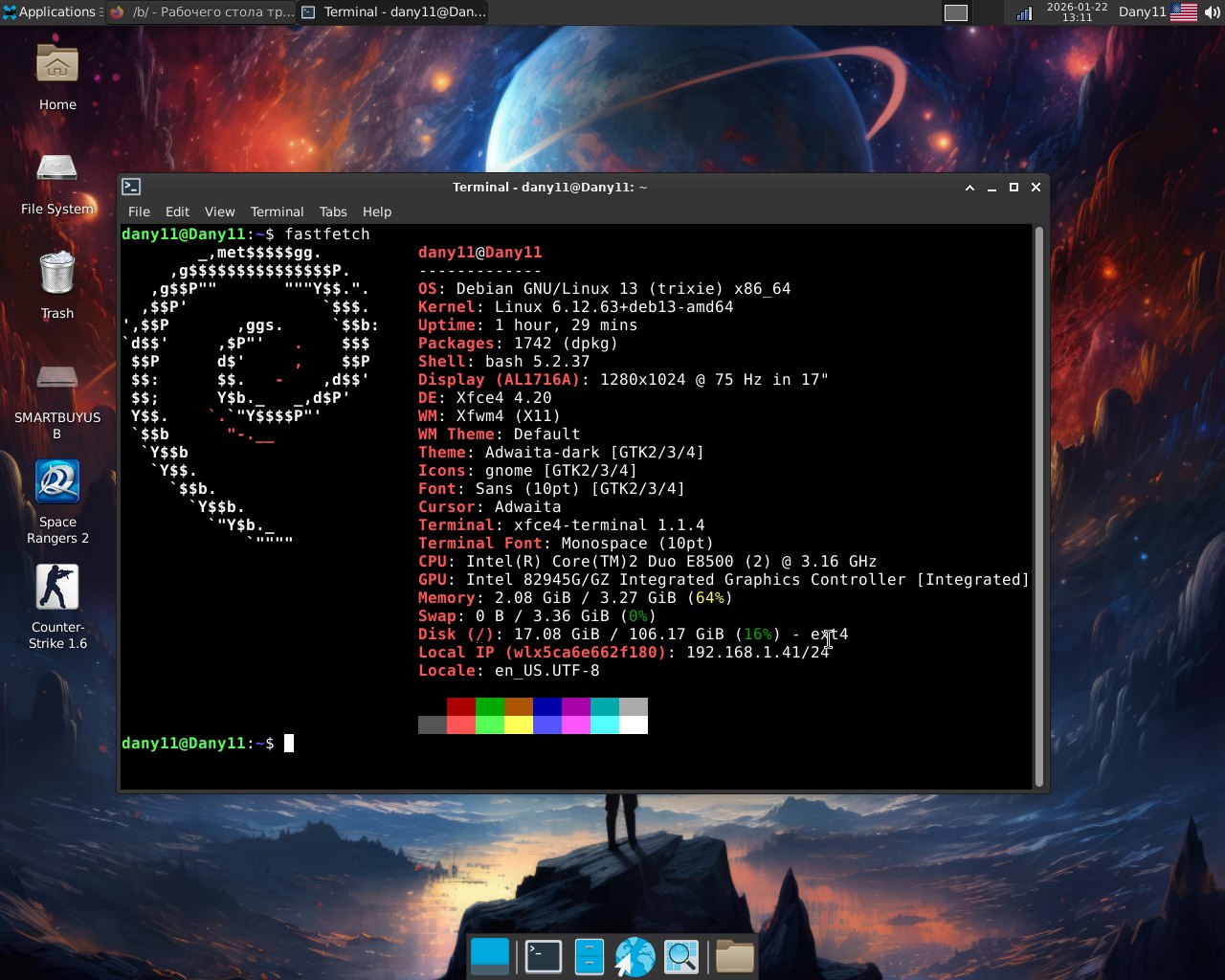Click the "Font: Sans (10pt)" line
Screen dimensions: 1225x980
[552, 489]
